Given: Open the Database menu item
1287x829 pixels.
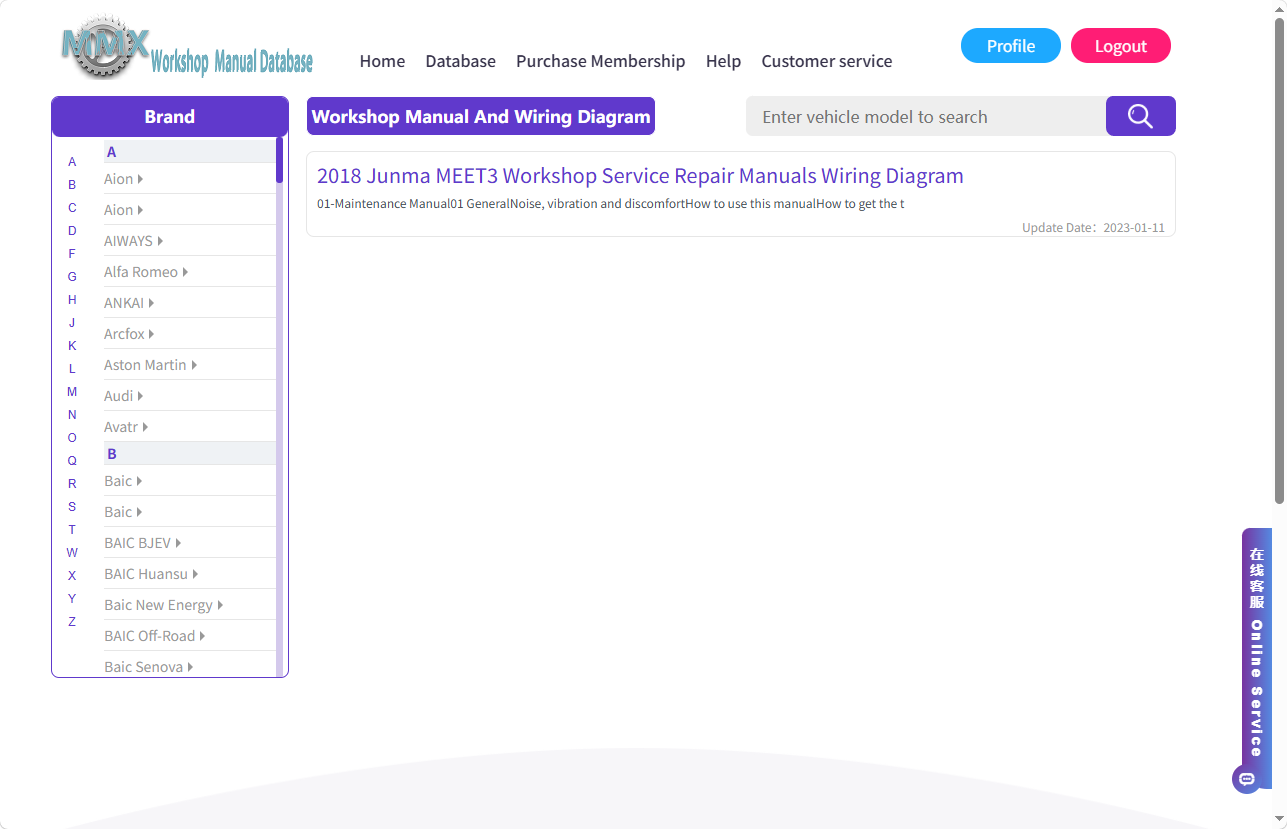Looking at the screenshot, I should pyautogui.click(x=460, y=61).
